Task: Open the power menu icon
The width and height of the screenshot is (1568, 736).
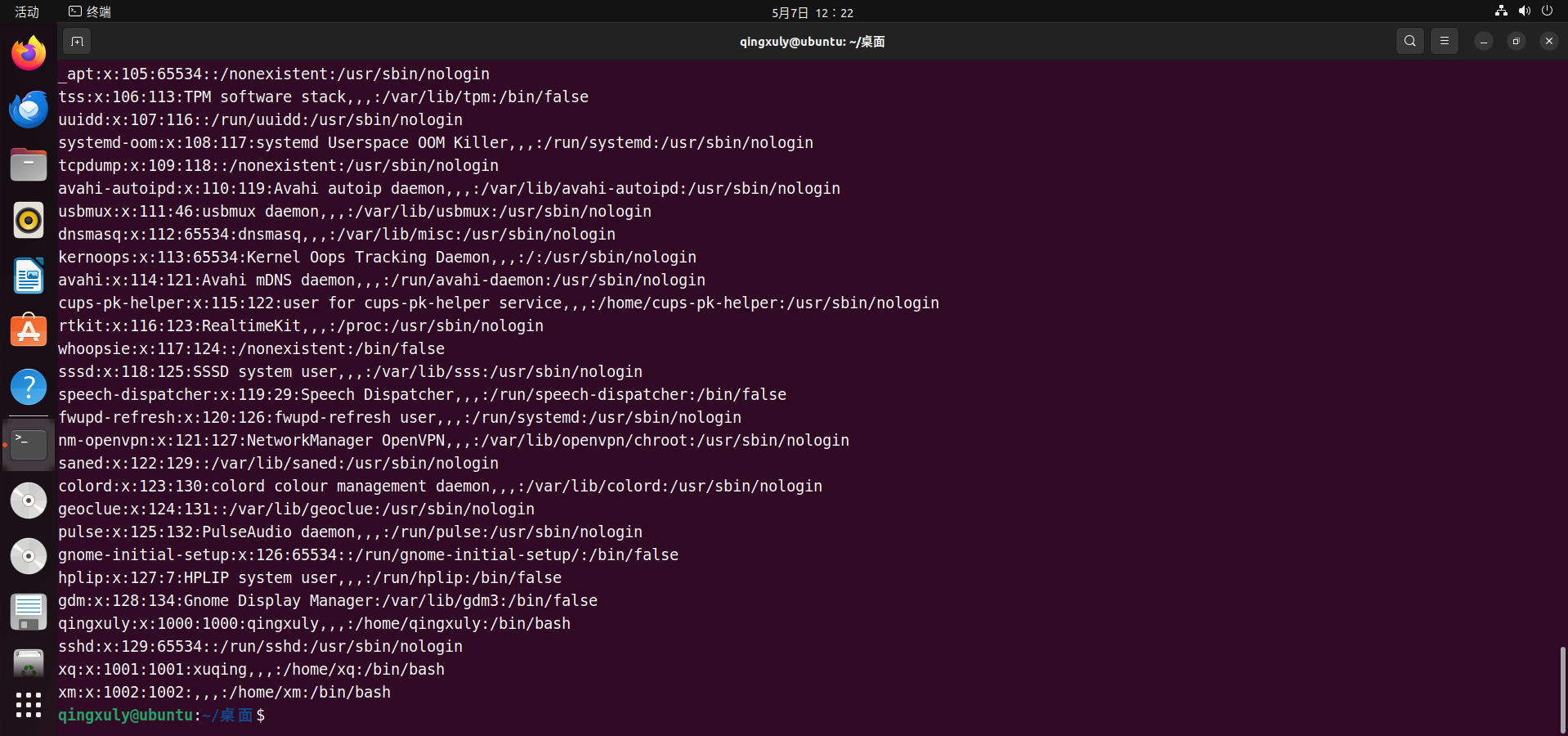Action: pyautogui.click(x=1547, y=11)
